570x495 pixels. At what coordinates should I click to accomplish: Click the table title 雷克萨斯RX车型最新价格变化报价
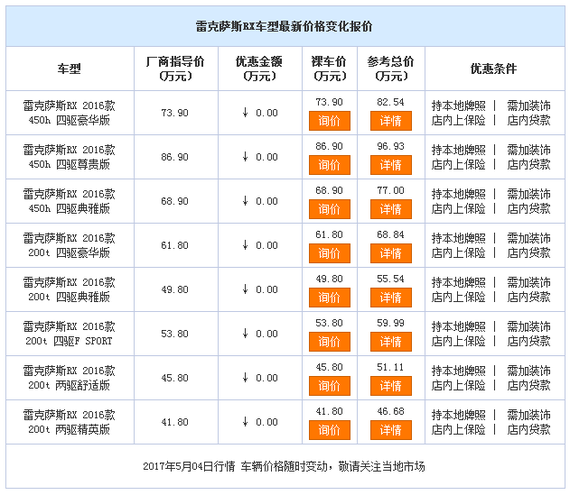point(284,27)
